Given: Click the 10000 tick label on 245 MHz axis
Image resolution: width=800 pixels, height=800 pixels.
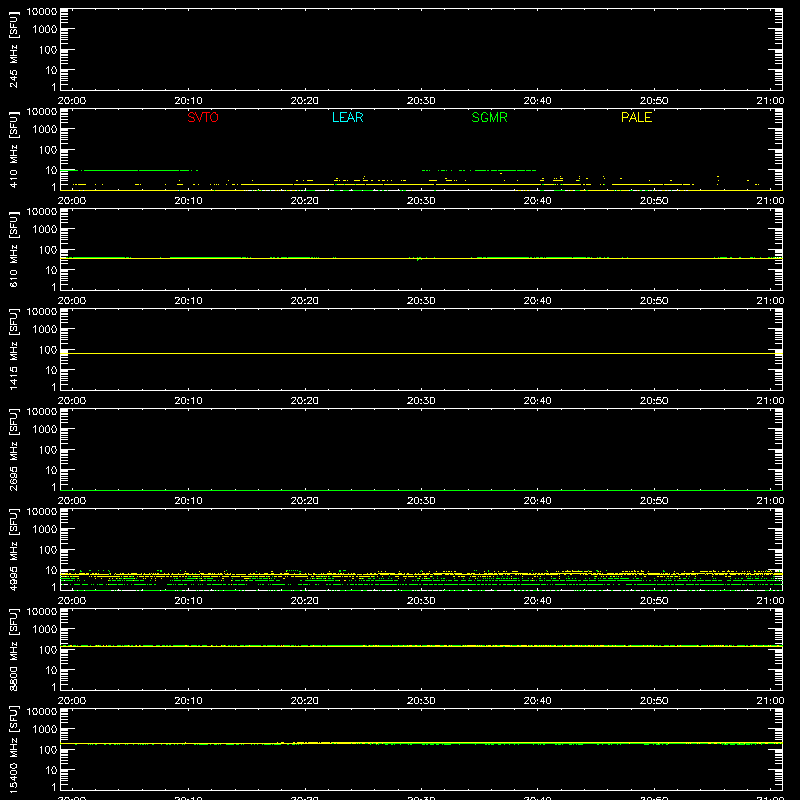Looking at the screenshot, I should (42, 12).
